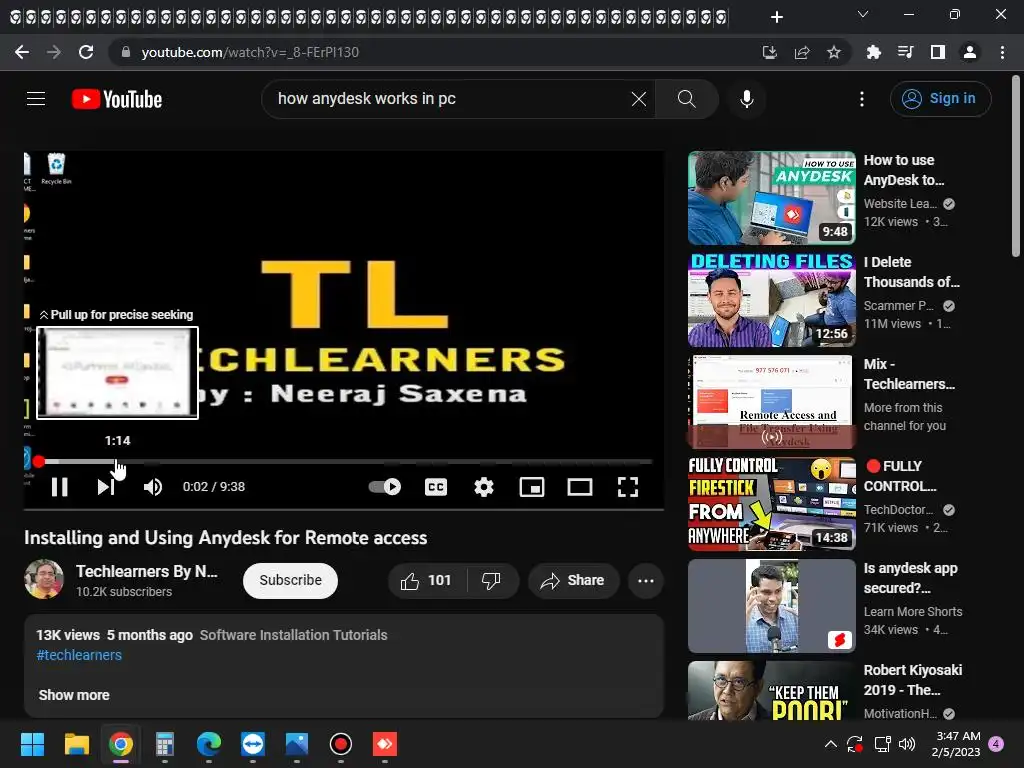Open Windows Start menu
The height and width of the screenshot is (768, 1024).
pyautogui.click(x=32, y=744)
